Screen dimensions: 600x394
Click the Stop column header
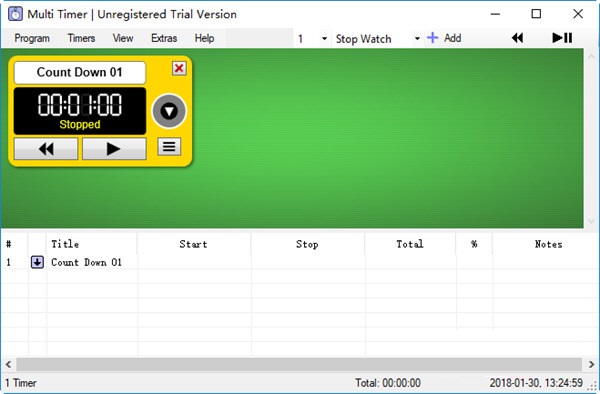click(x=307, y=244)
